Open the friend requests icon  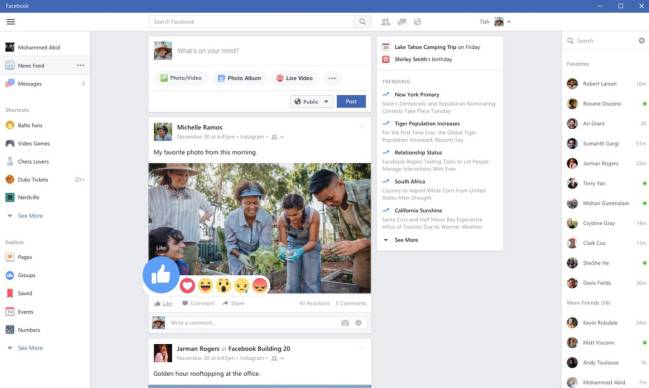click(385, 22)
